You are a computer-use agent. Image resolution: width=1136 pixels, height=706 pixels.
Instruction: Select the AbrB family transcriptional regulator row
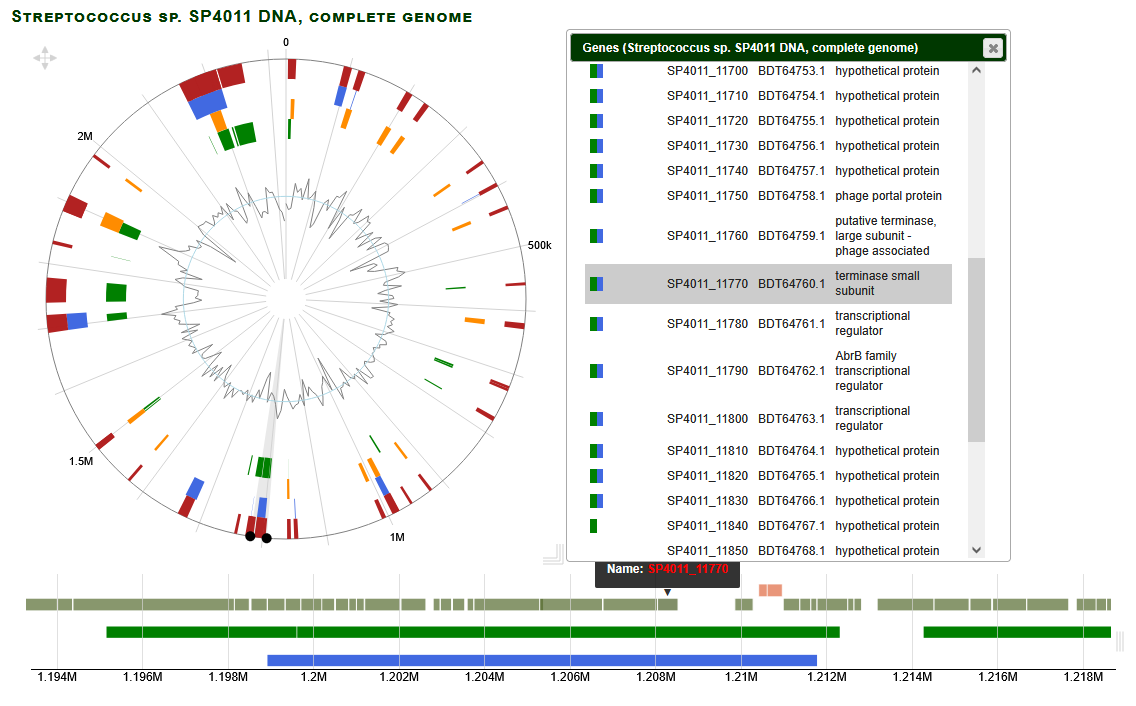[x=768, y=371]
